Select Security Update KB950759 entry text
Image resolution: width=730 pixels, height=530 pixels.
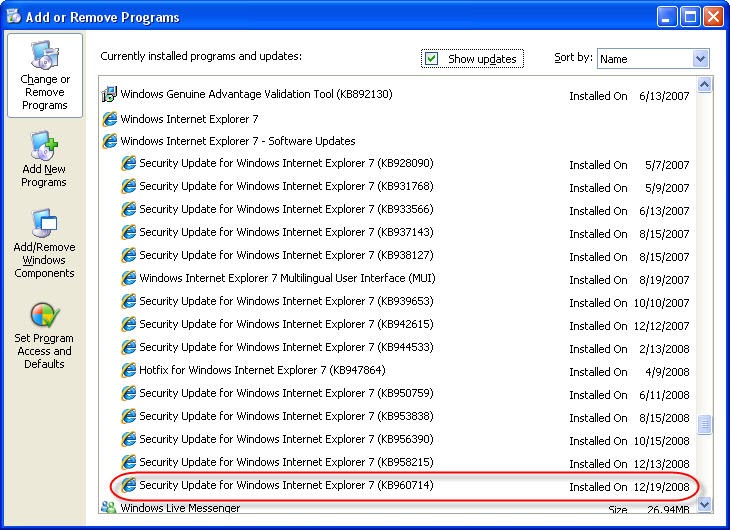pos(286,394)
